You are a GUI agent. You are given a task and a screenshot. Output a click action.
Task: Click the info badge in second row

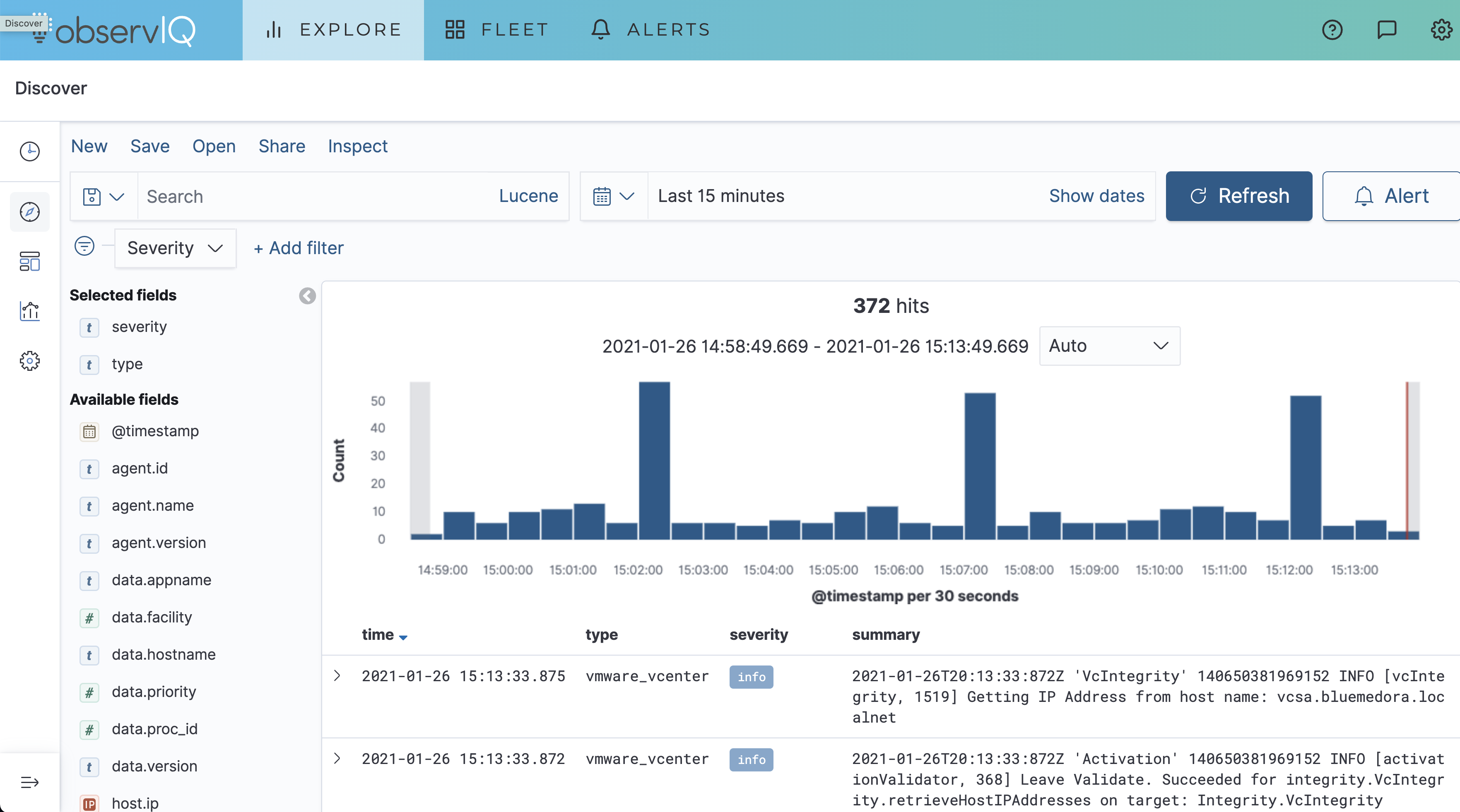[751, 759]
